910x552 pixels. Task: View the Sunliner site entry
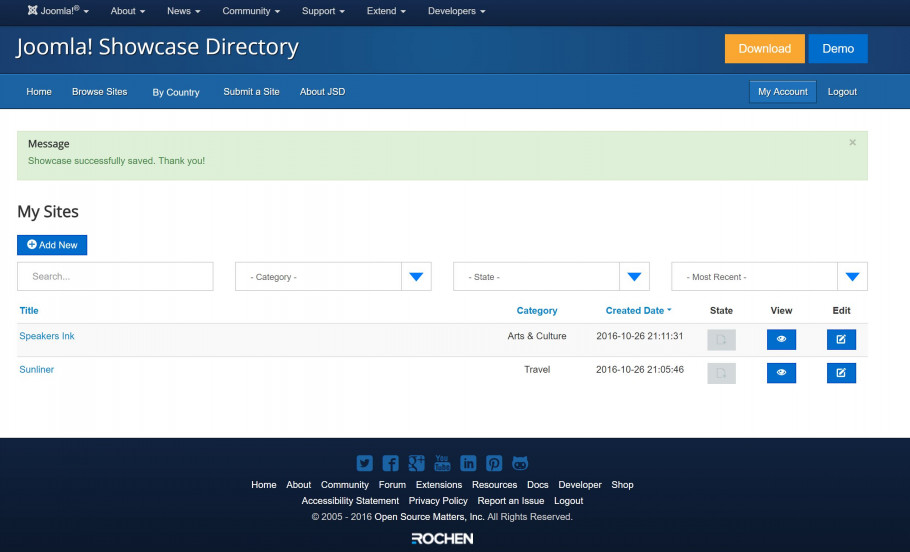pyautogui.click(x=781, y=373)
